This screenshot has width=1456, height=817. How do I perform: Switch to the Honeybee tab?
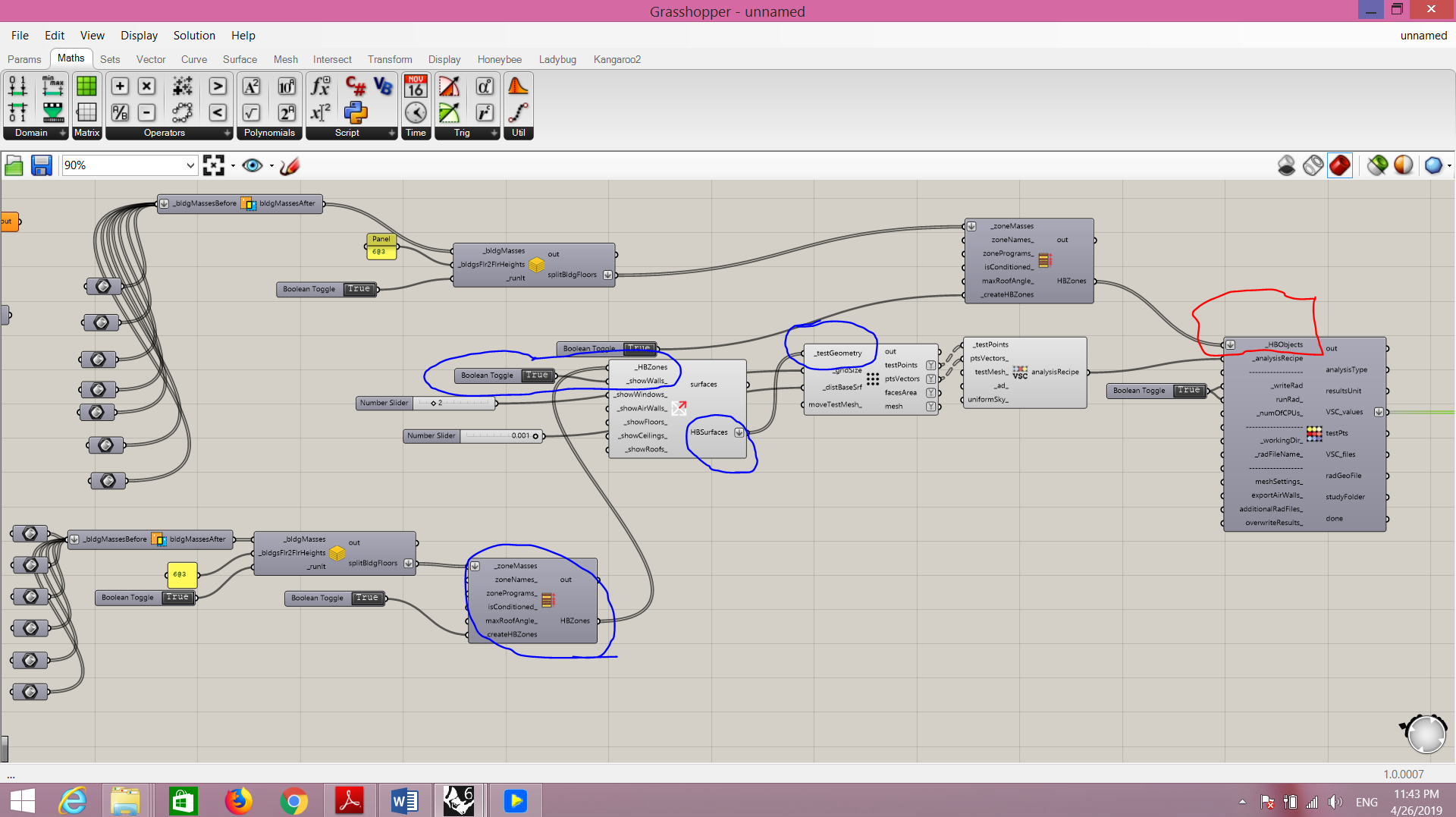click(x=500, y=59)
